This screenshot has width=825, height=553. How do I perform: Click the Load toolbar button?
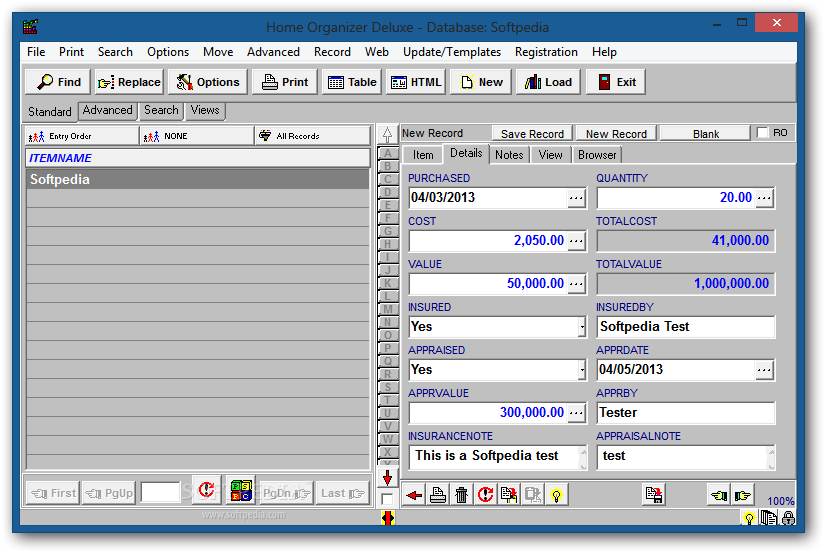(x=548, y=82)
